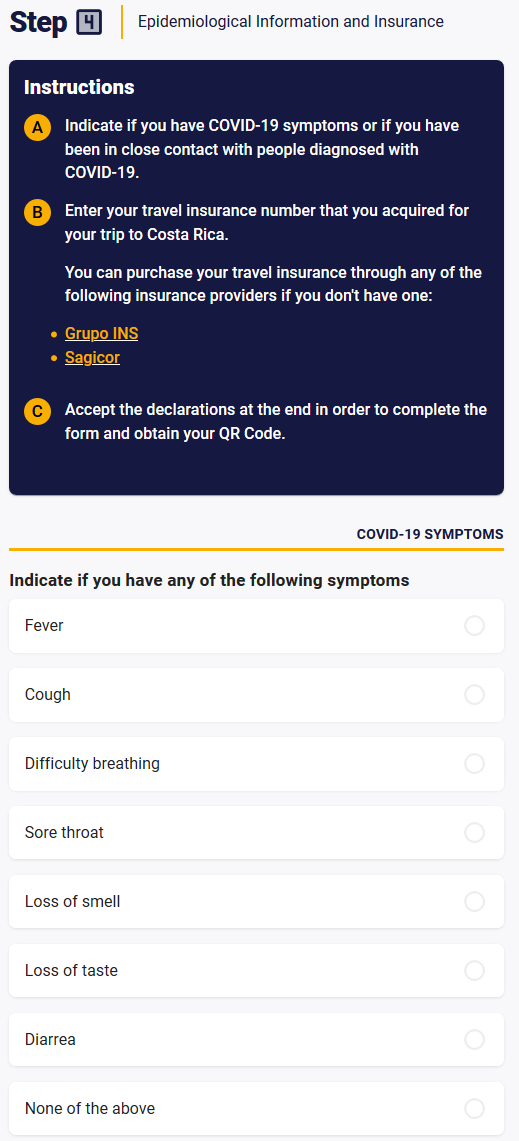This screenshot has height=1141, width=519.
Task: Select the Cough radio button
Action: pos(475,695)
